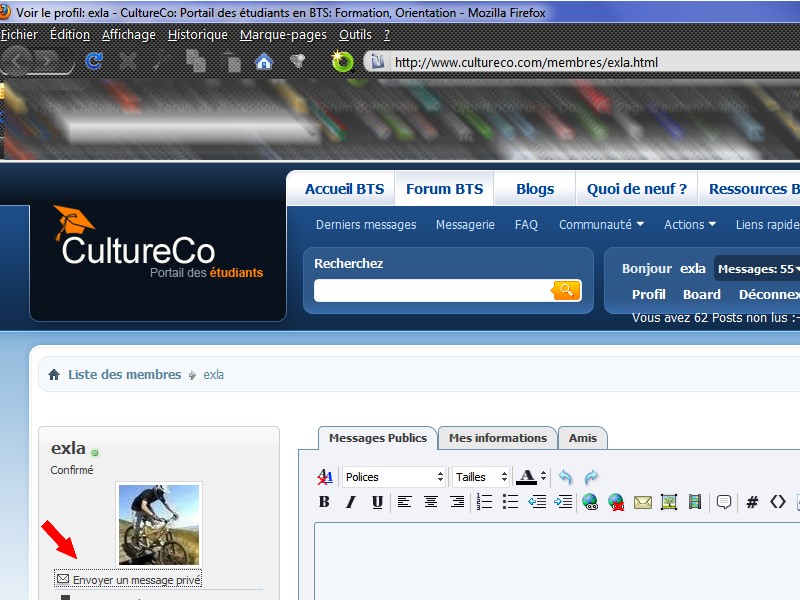Viewport: 800px width, 600px height.
Task: Open the text color picker
Action: 527,477
